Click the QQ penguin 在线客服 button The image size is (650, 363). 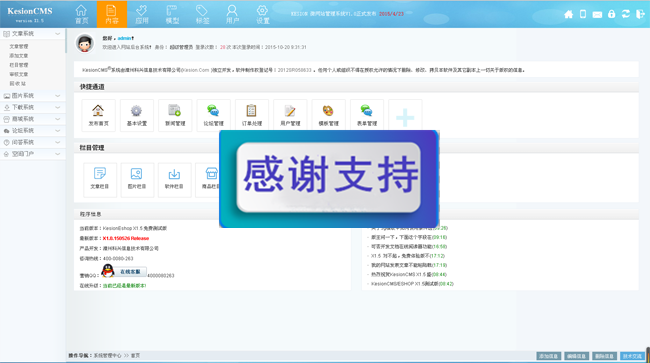click(124, 271)
